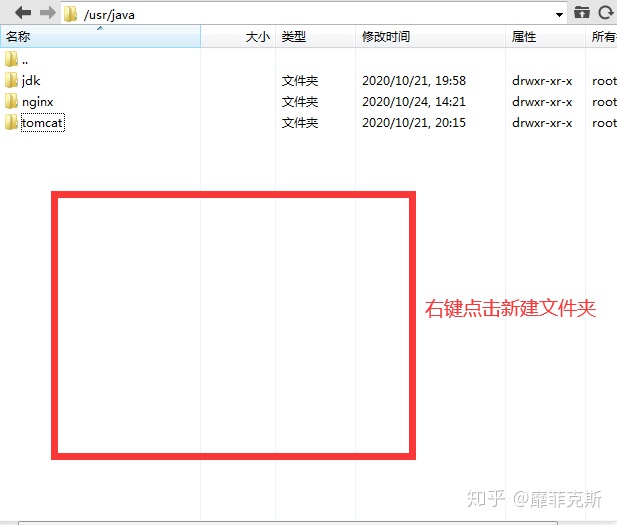This screenshot has width=617, height=525.
Task: Click the drwxr-xr-x attribute of nginx
Action: click(x=542, y=102)
